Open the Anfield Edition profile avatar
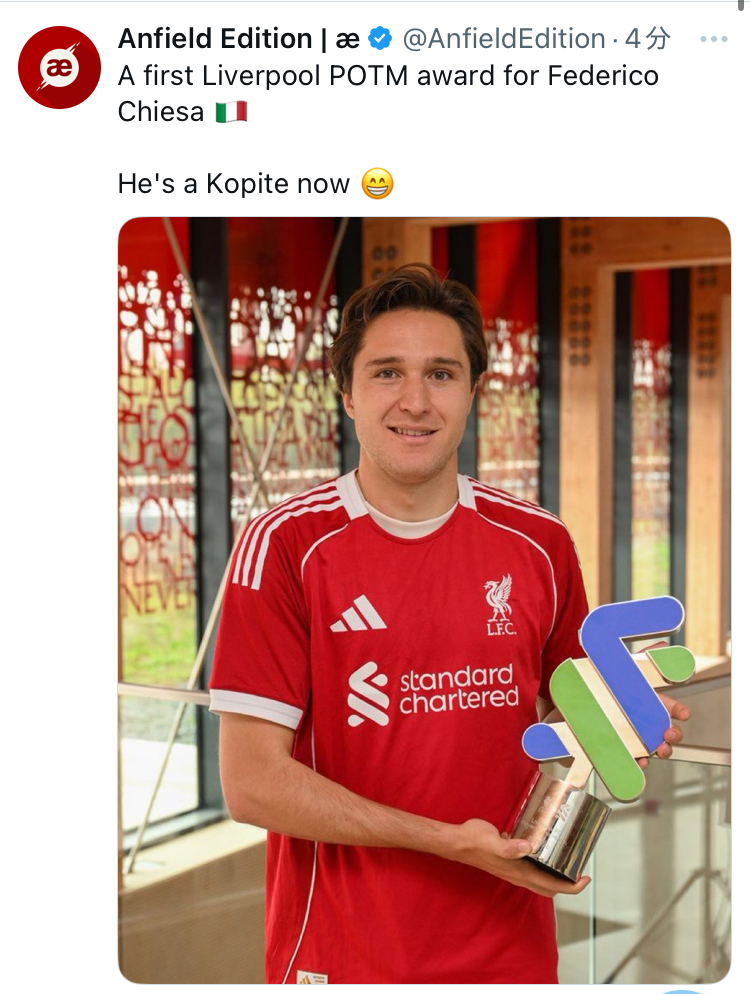 60,67
